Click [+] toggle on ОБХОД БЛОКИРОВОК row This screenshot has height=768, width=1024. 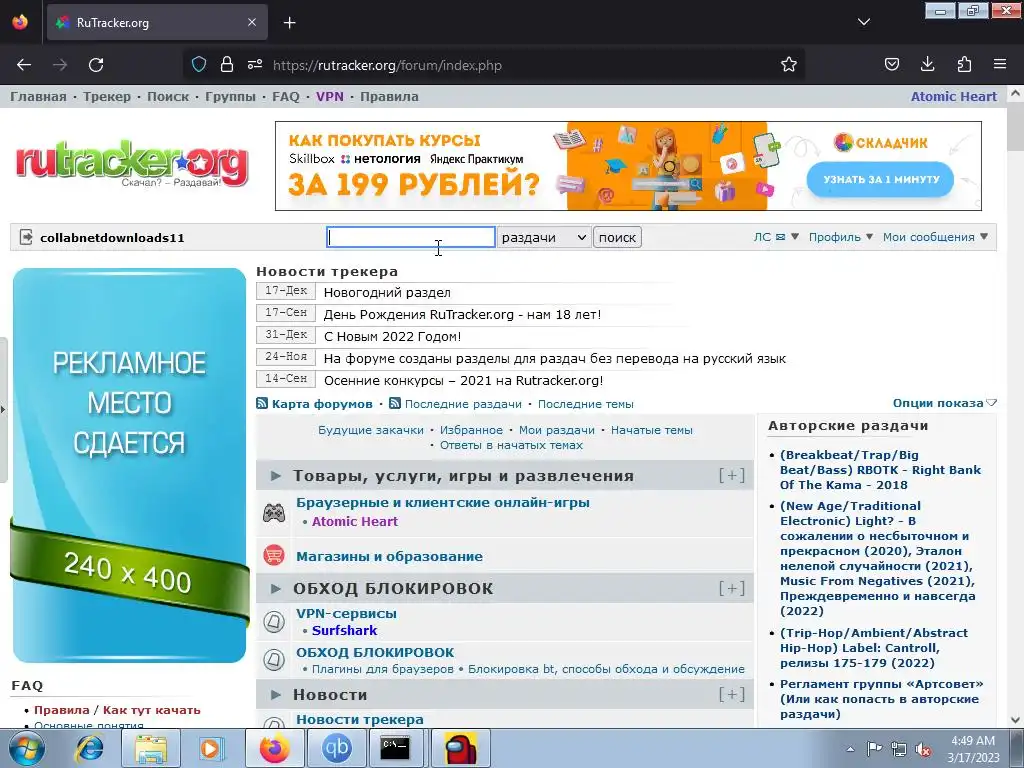731,588
